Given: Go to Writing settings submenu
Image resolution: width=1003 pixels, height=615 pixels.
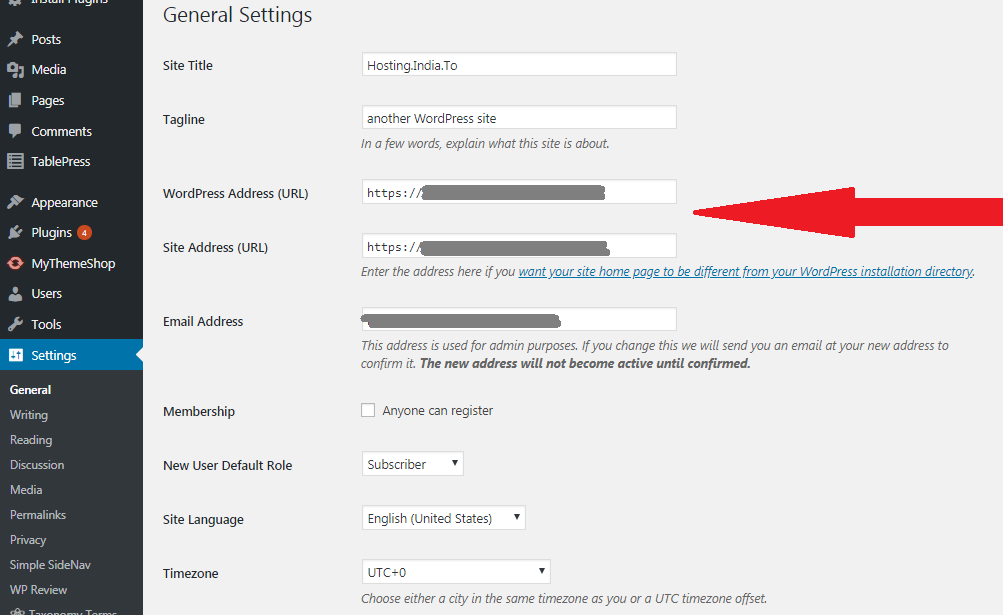Looking at the screenshot, I should (29, 415).
